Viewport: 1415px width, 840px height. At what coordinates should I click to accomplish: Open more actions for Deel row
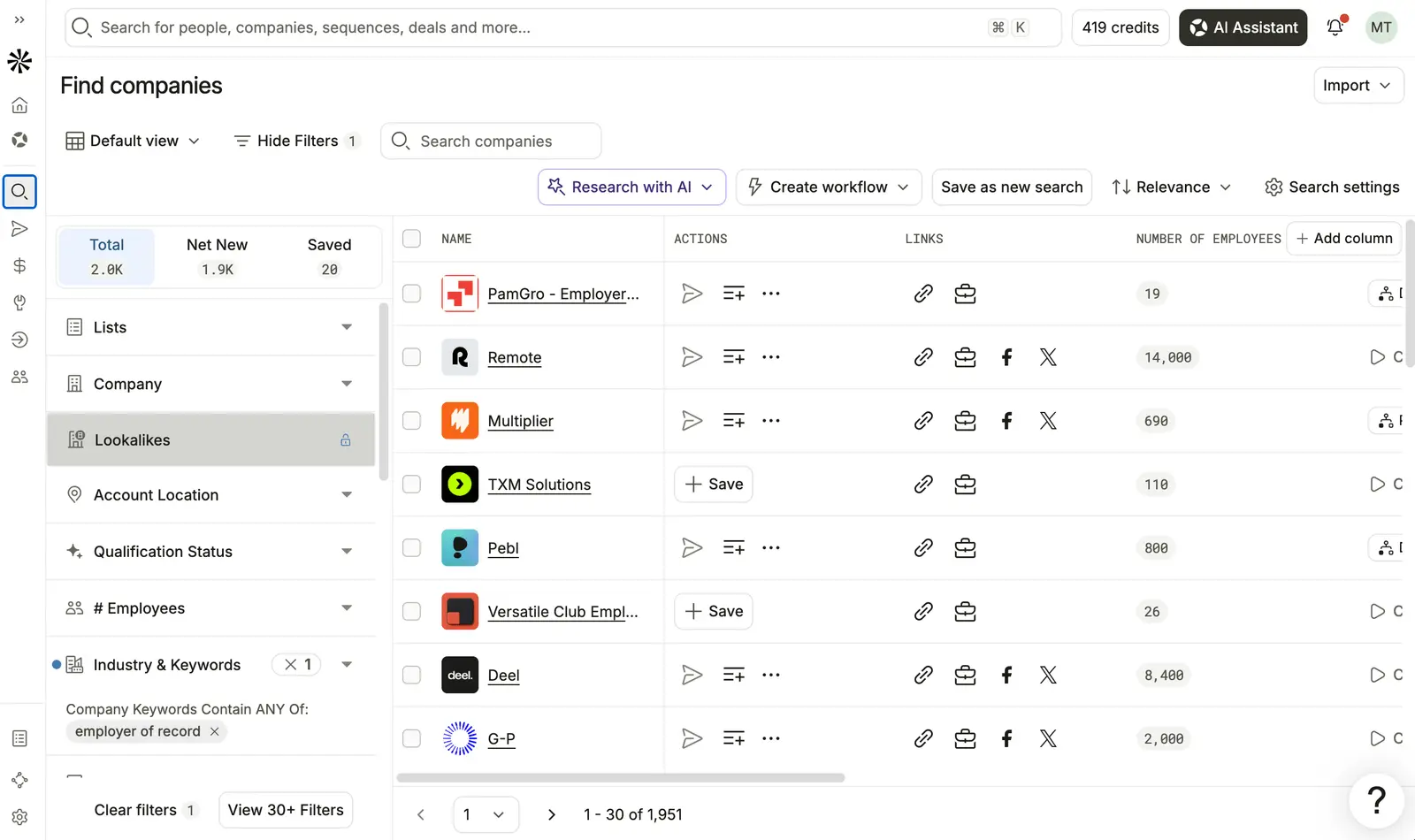click(771, 676)
